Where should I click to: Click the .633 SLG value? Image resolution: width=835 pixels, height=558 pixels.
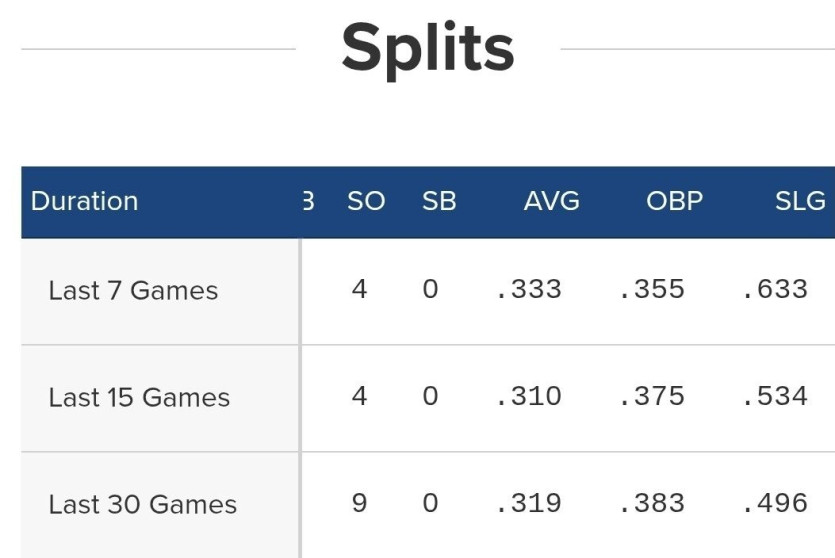775,290
